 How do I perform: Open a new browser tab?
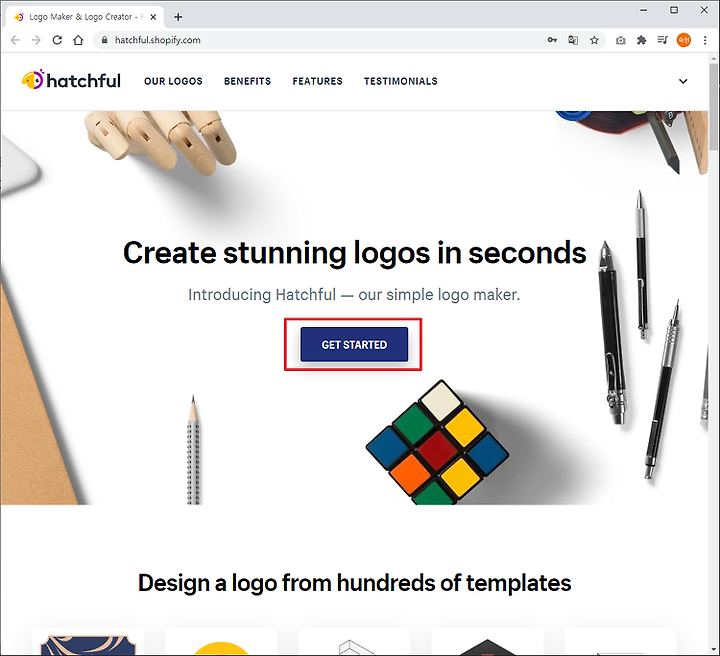178,17
